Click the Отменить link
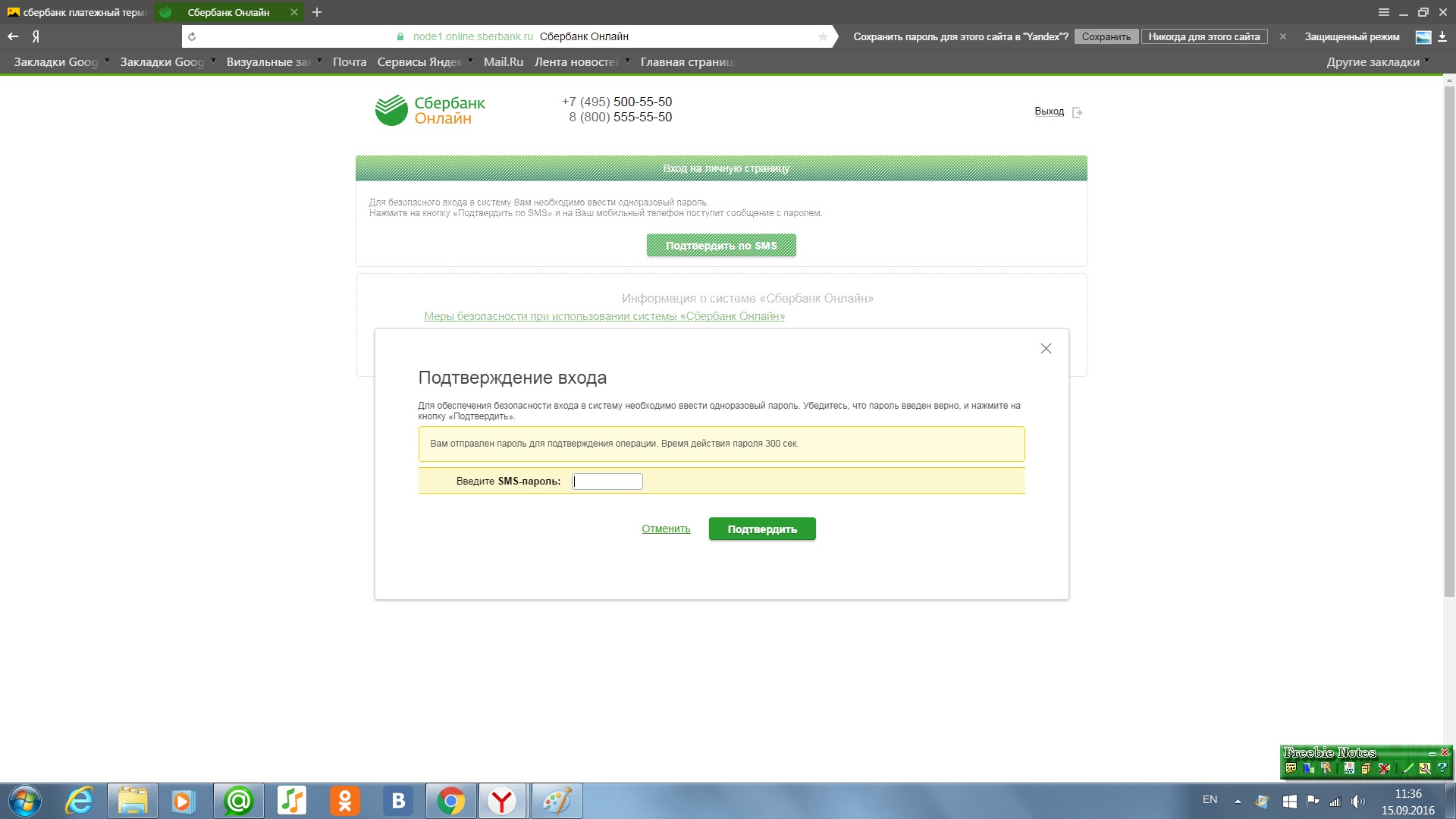Image resolution: width=1456 pixels, height=819 pixels. [666, 529]
